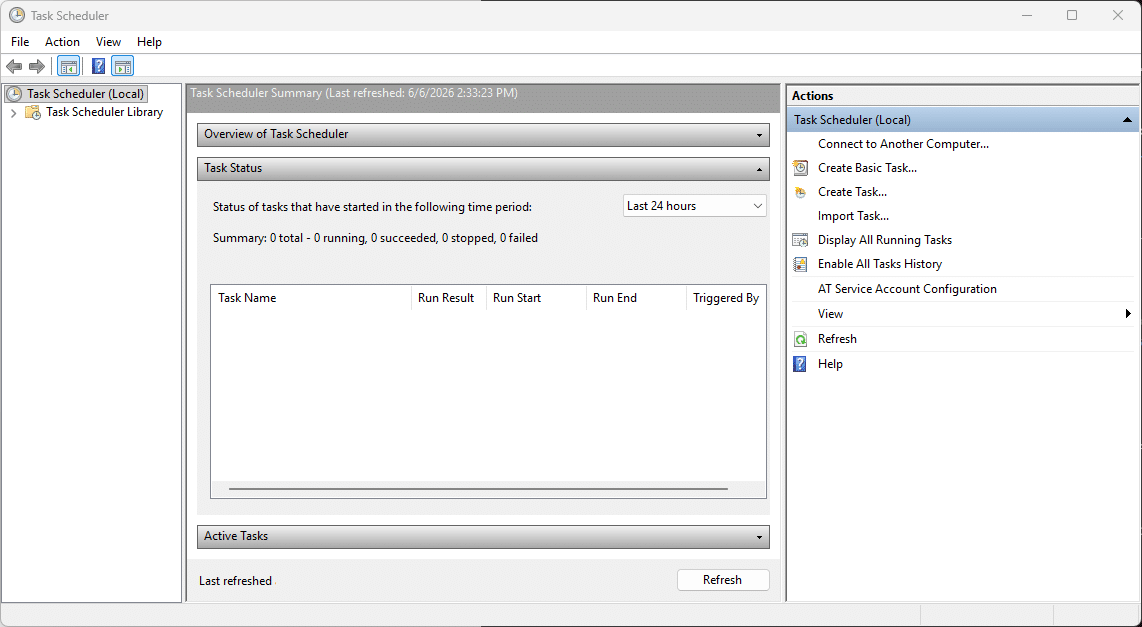The height and width of the screenshot is (627, 1142).
Task: Click the Task Name column header
Action: pyautogui.click(x=311, y=298)
